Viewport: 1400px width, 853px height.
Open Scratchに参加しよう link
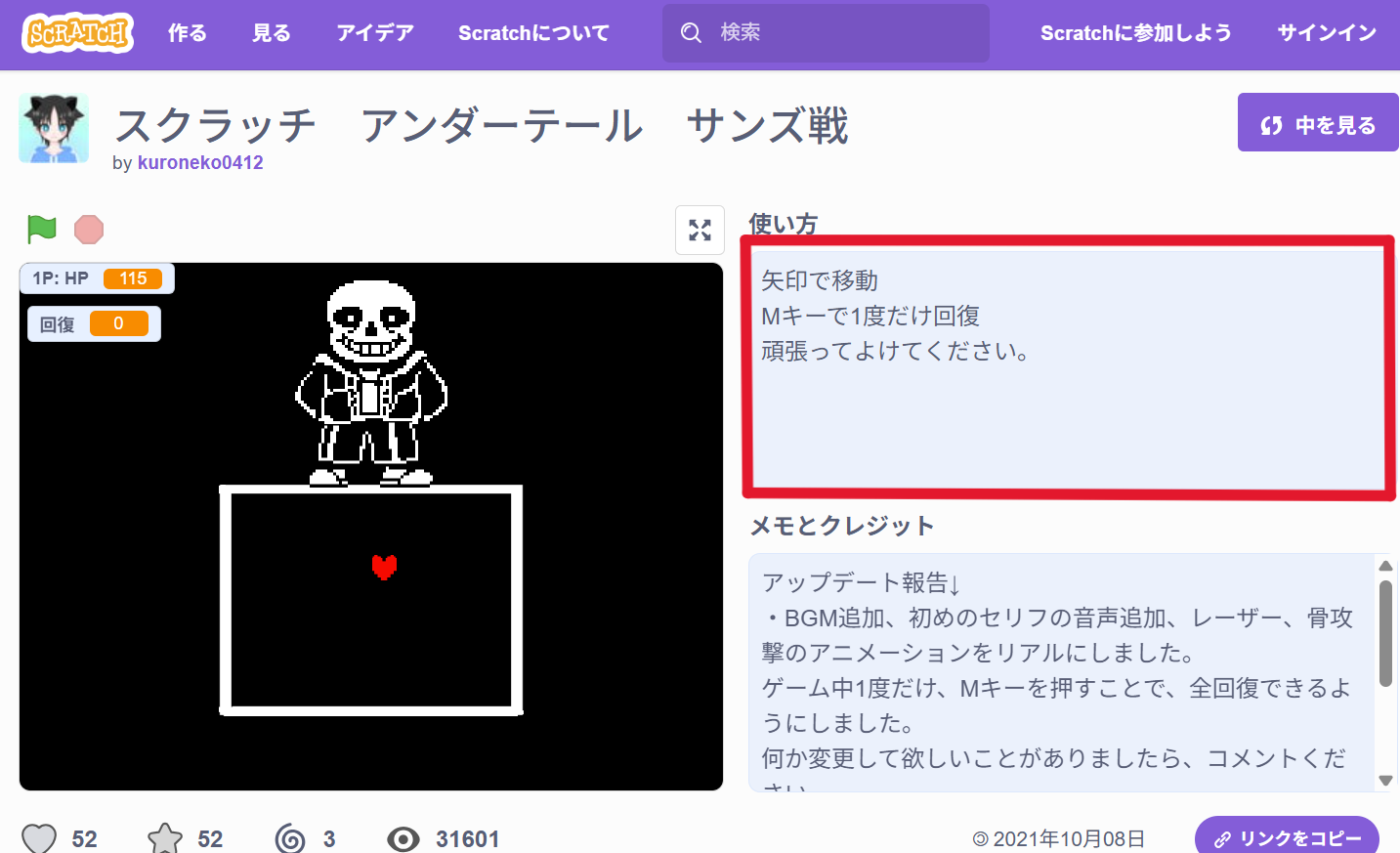pos(1135,33)
